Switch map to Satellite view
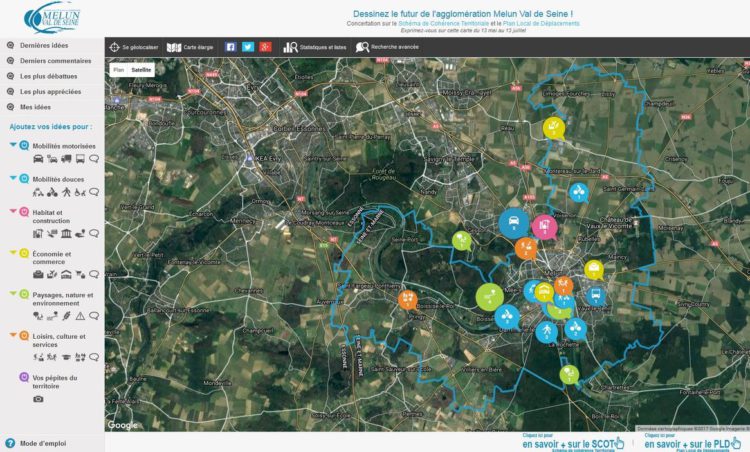The height and width of the screenshot is (452, 750). (141, 70)
